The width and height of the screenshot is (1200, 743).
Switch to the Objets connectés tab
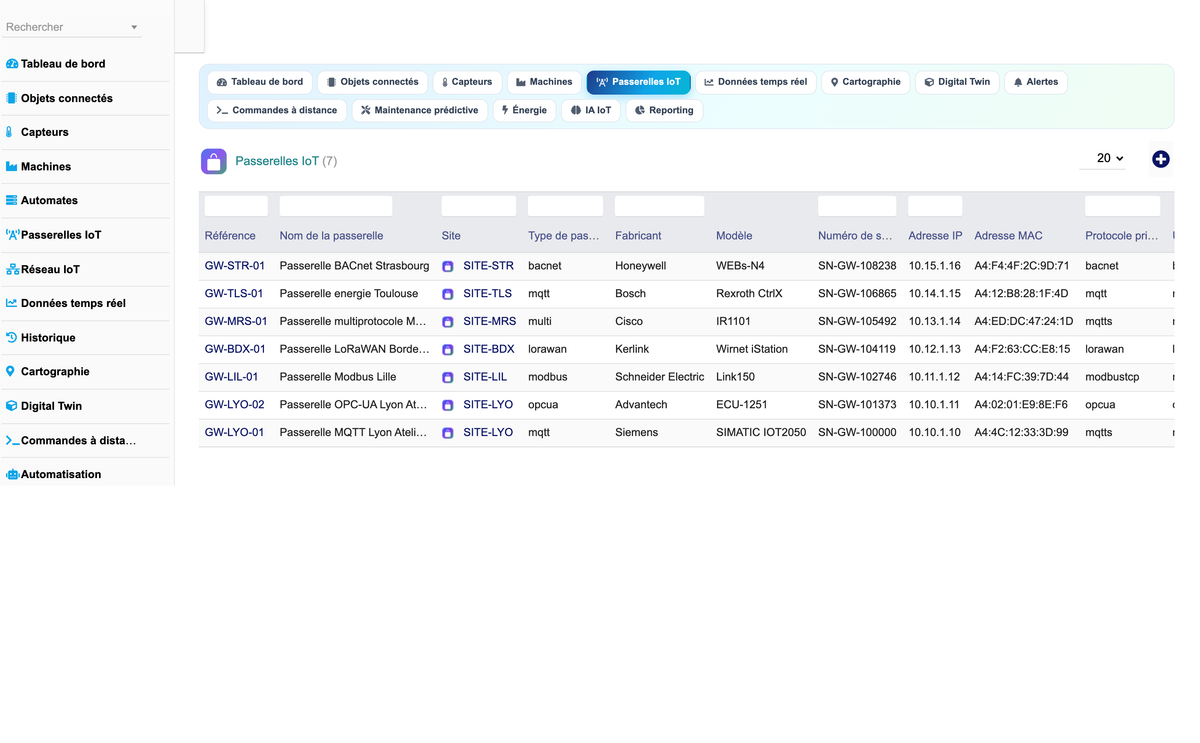[372, 82]
